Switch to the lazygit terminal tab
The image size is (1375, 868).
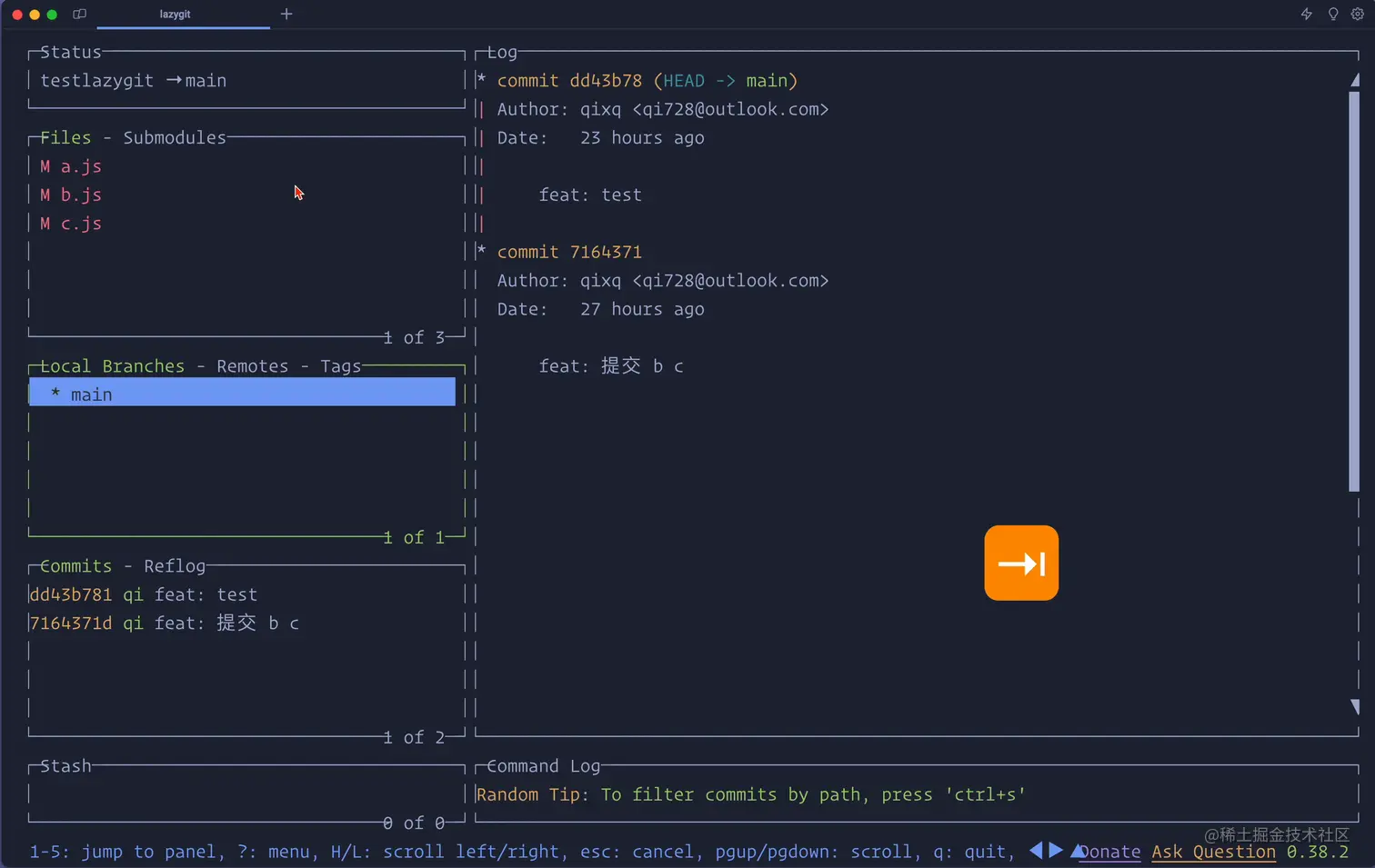click(176, 15)
